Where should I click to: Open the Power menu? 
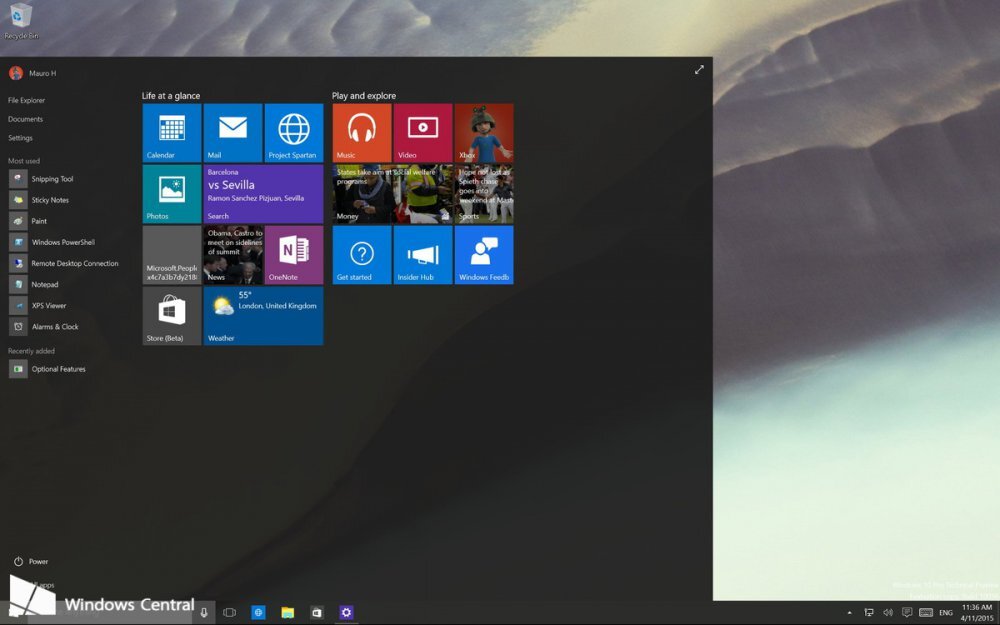30,561
